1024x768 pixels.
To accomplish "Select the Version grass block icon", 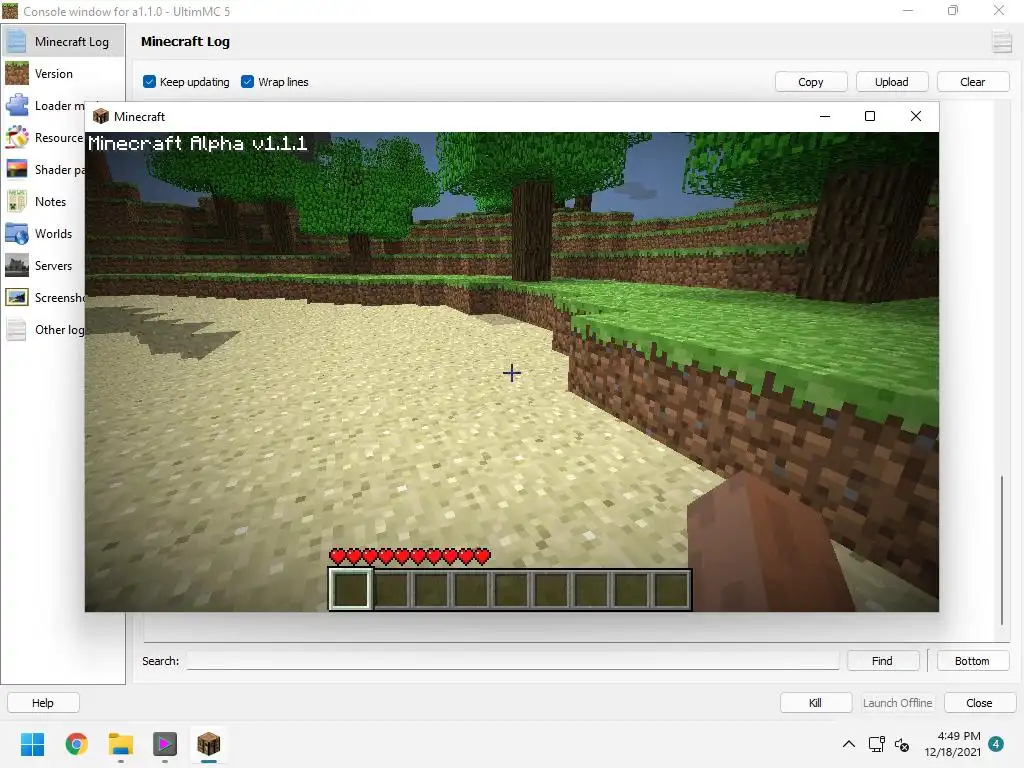I will coord(16,73).
